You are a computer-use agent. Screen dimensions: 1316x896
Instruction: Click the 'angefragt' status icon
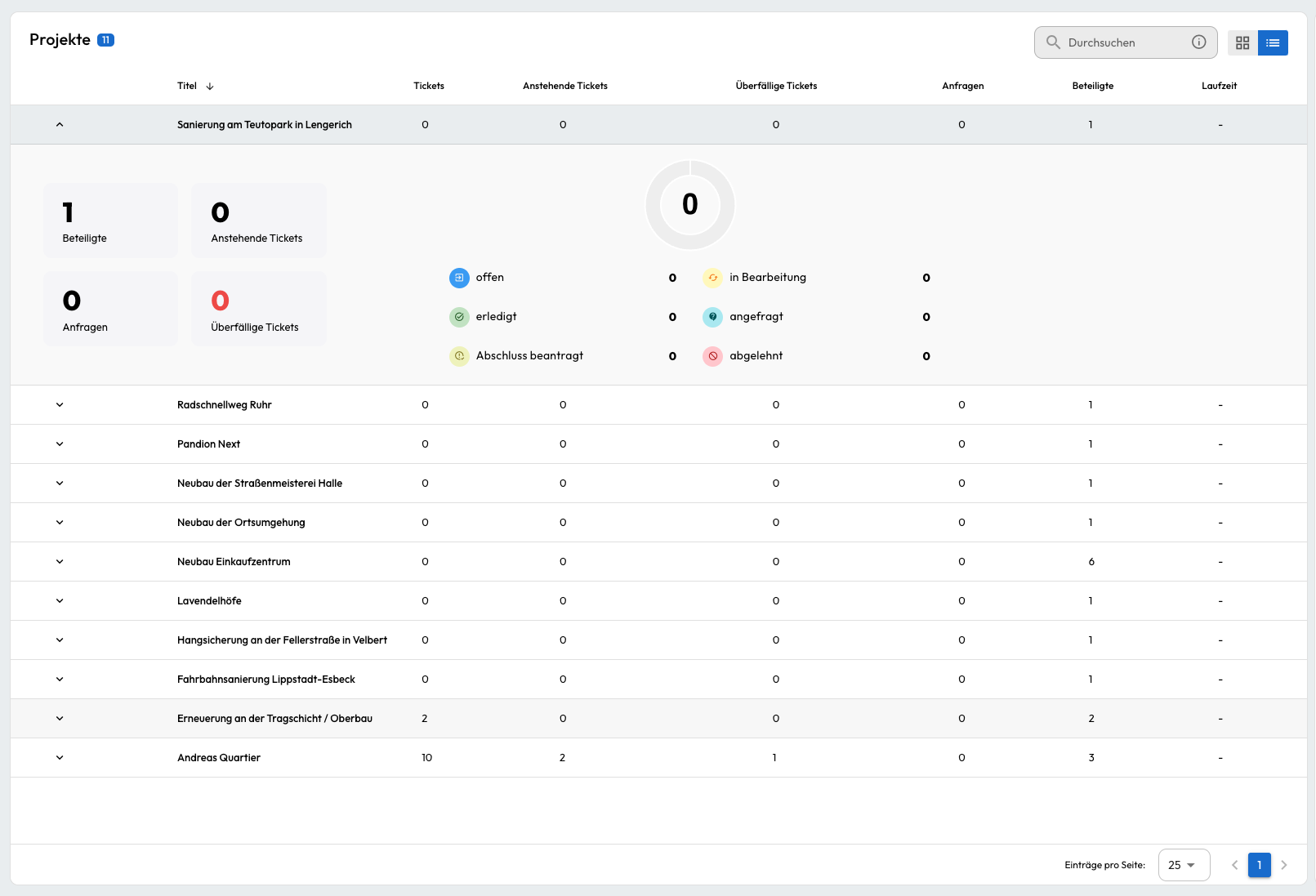pos(712,317)
